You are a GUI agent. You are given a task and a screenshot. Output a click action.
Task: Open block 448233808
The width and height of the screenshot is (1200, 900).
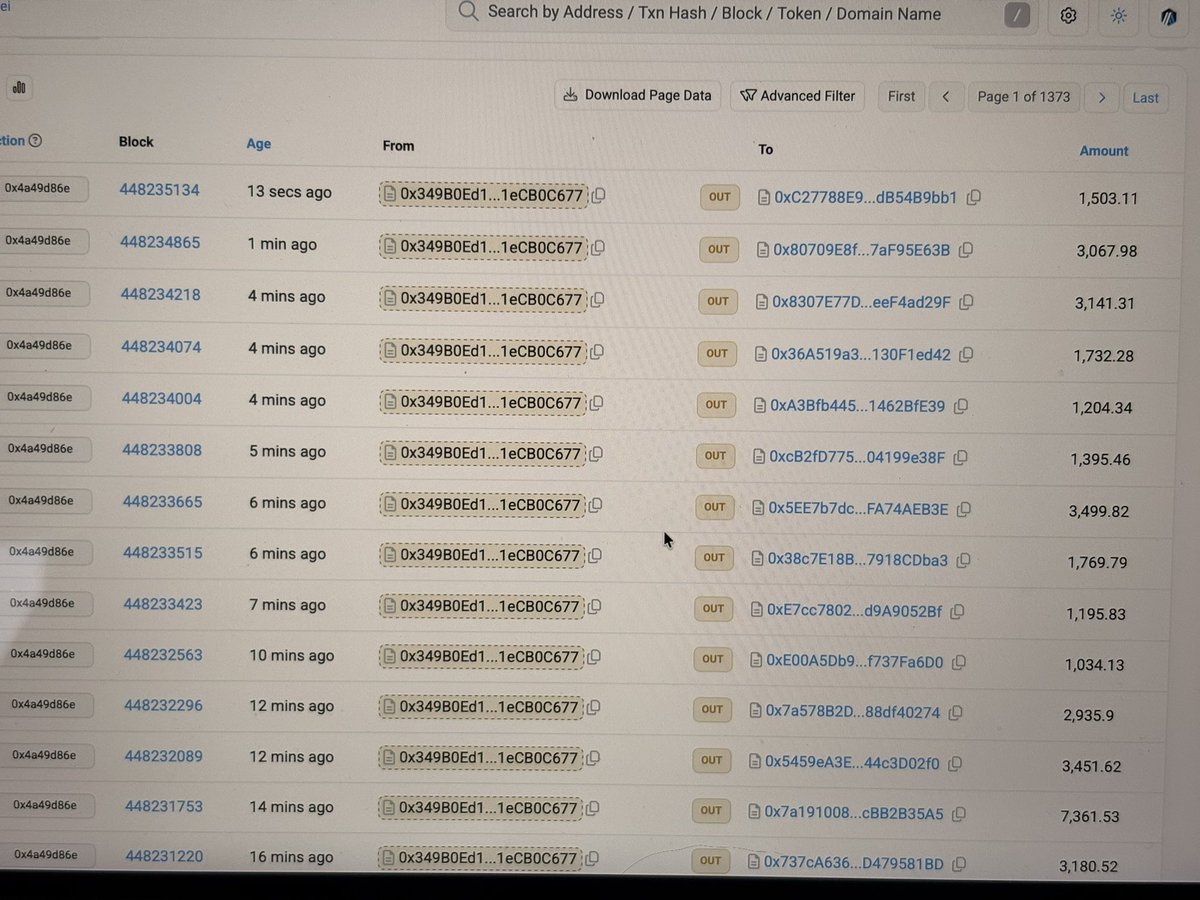click(162, 450)
